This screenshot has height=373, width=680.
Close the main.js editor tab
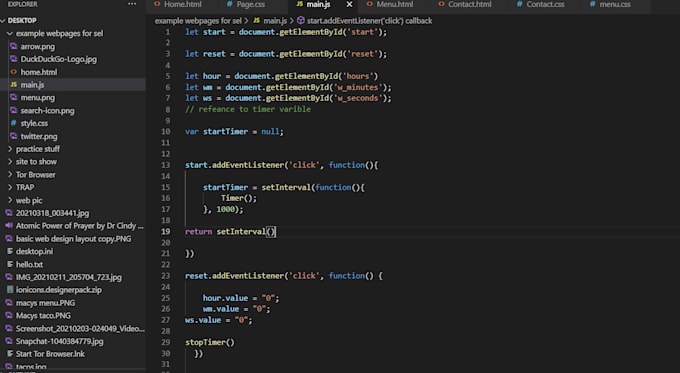[x=350, y=4]
